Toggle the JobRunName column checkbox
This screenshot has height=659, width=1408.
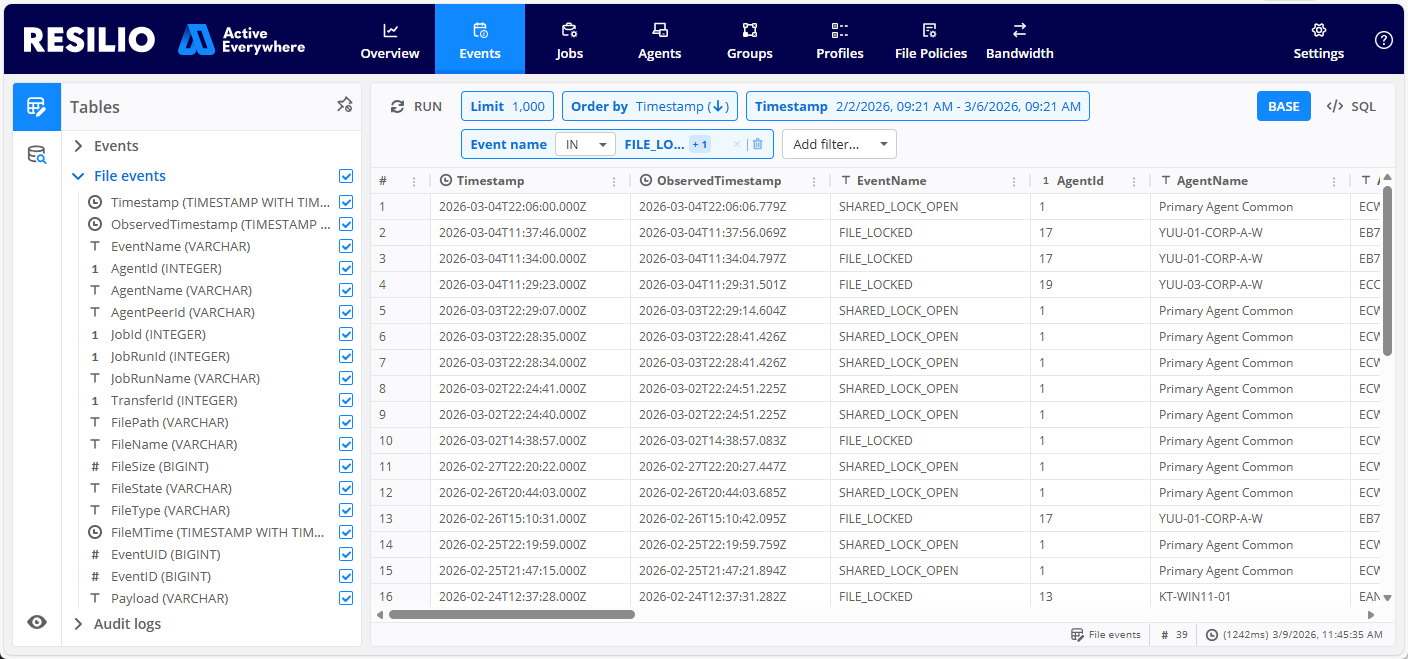tap(346, 378)
